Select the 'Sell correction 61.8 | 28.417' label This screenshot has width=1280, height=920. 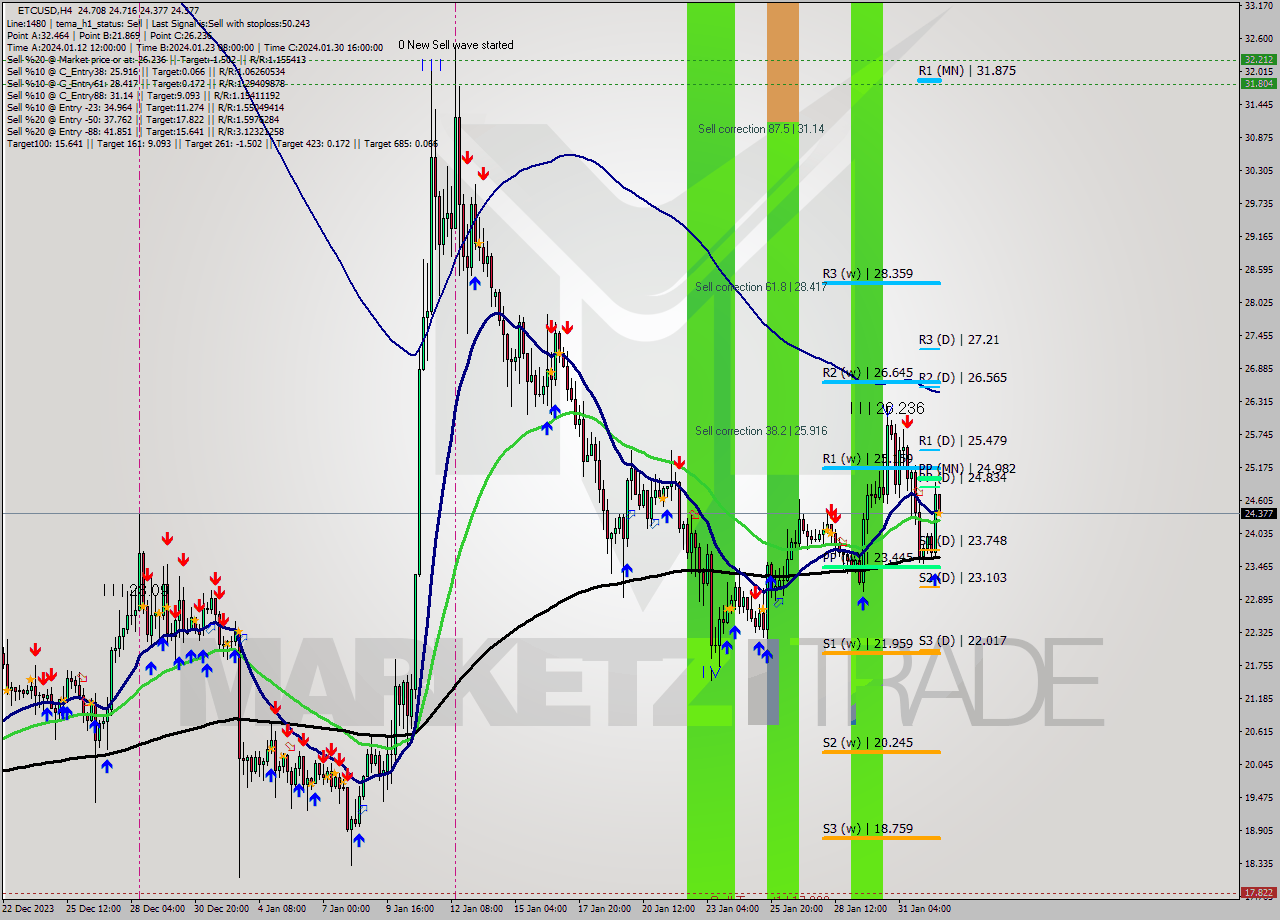coord(761,287)
